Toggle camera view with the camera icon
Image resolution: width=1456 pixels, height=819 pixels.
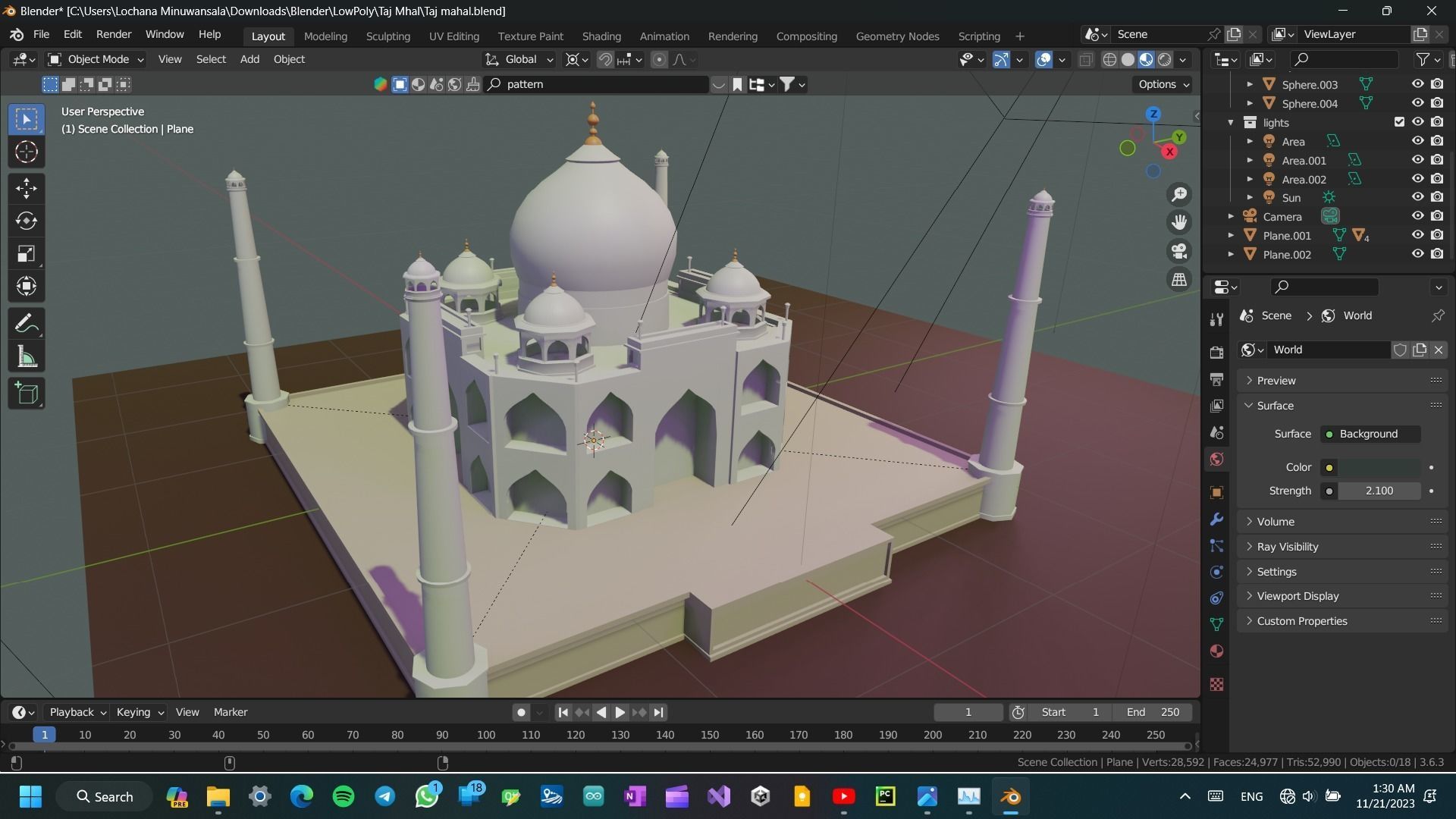click(x=1179, y=251)
